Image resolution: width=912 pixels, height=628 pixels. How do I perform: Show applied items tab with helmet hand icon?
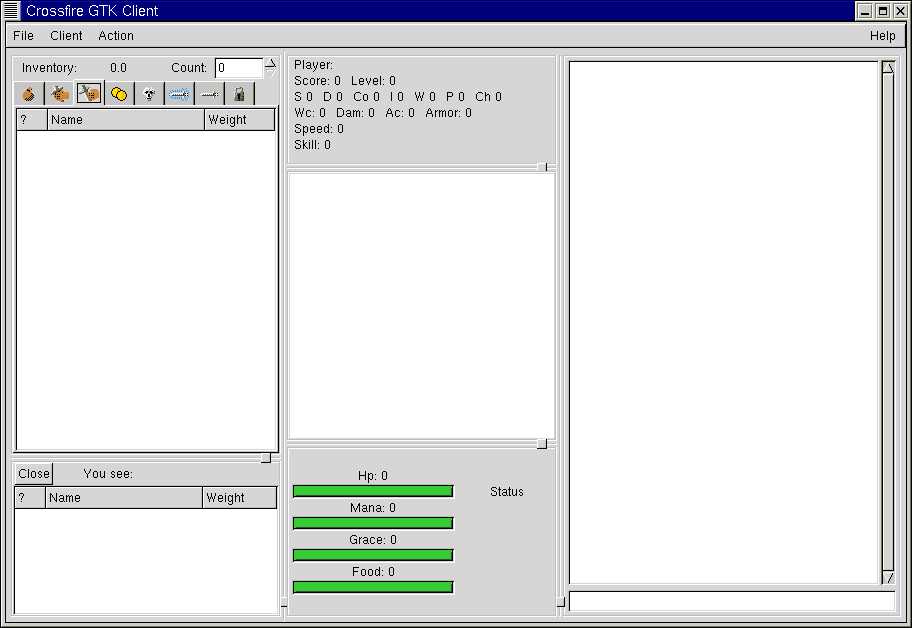[59, 94]
